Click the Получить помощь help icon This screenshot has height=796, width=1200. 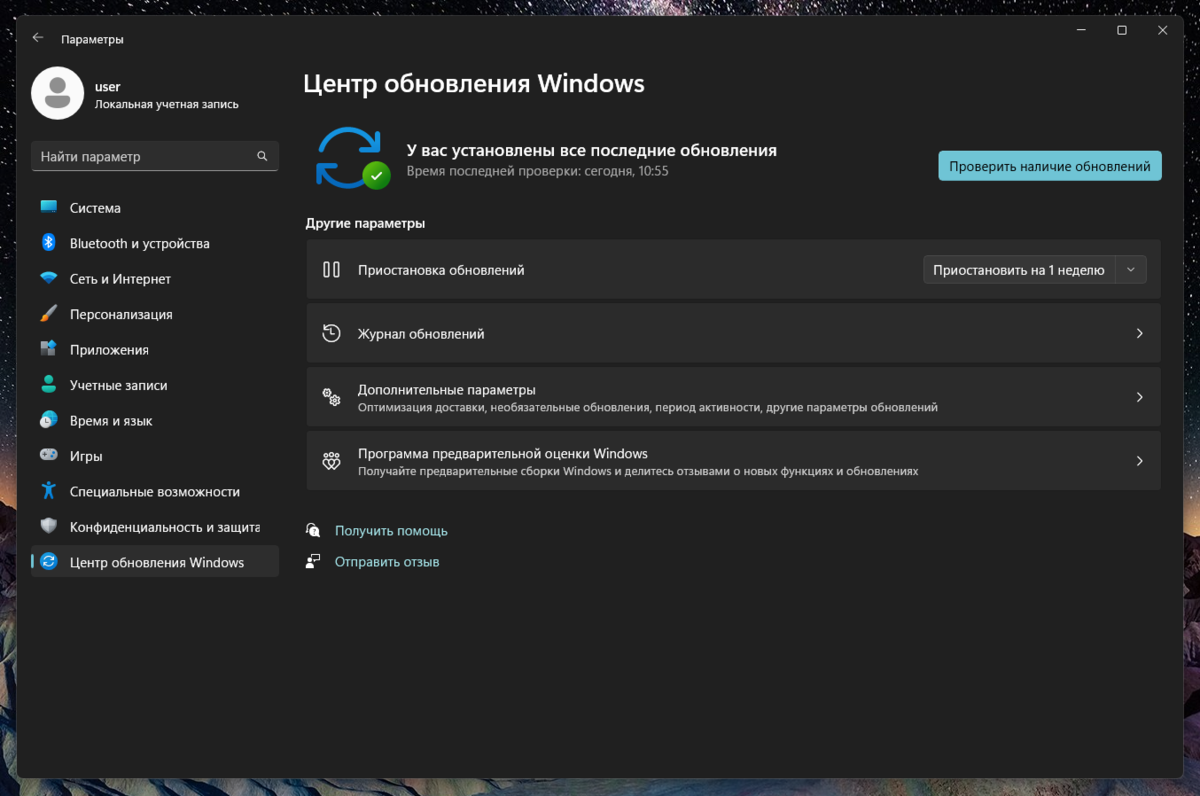pos(314,531)
